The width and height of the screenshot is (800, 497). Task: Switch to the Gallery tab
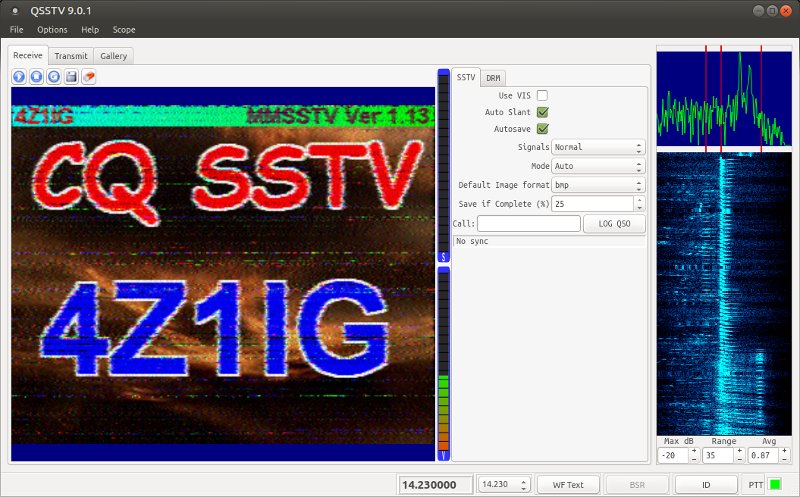point(113,56)
